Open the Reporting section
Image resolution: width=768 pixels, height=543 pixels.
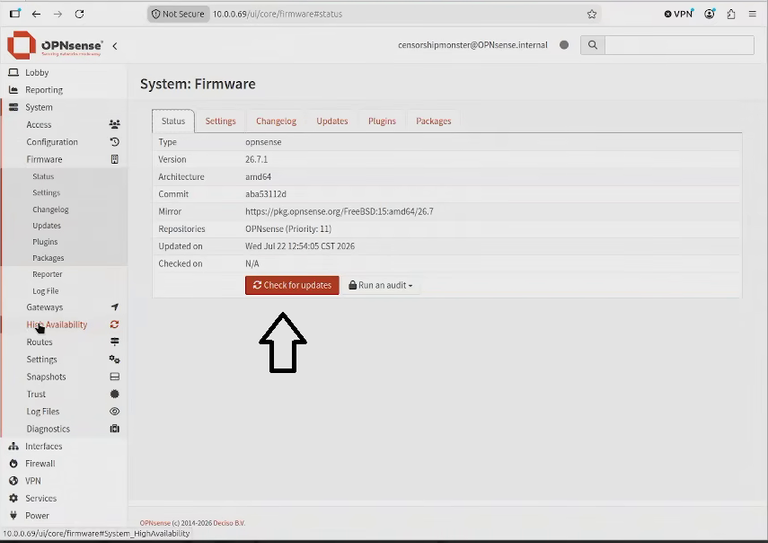[x=44, y=90]
